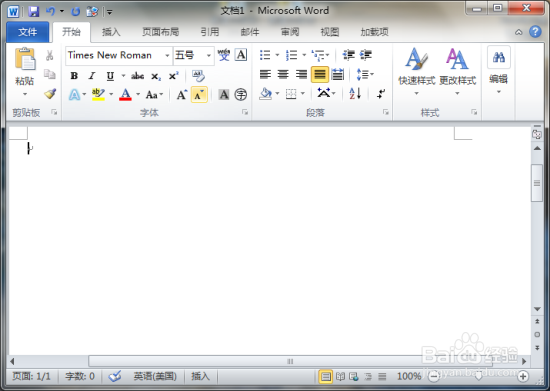
Task: Click the Copy icon
Action: click(49, 74)
